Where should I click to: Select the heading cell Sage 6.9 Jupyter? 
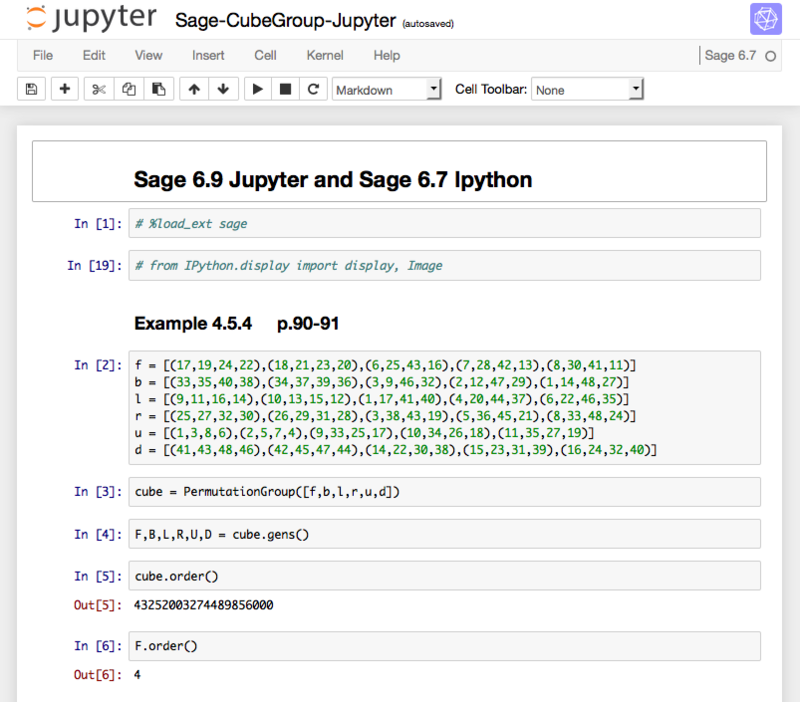coord(399,171)
